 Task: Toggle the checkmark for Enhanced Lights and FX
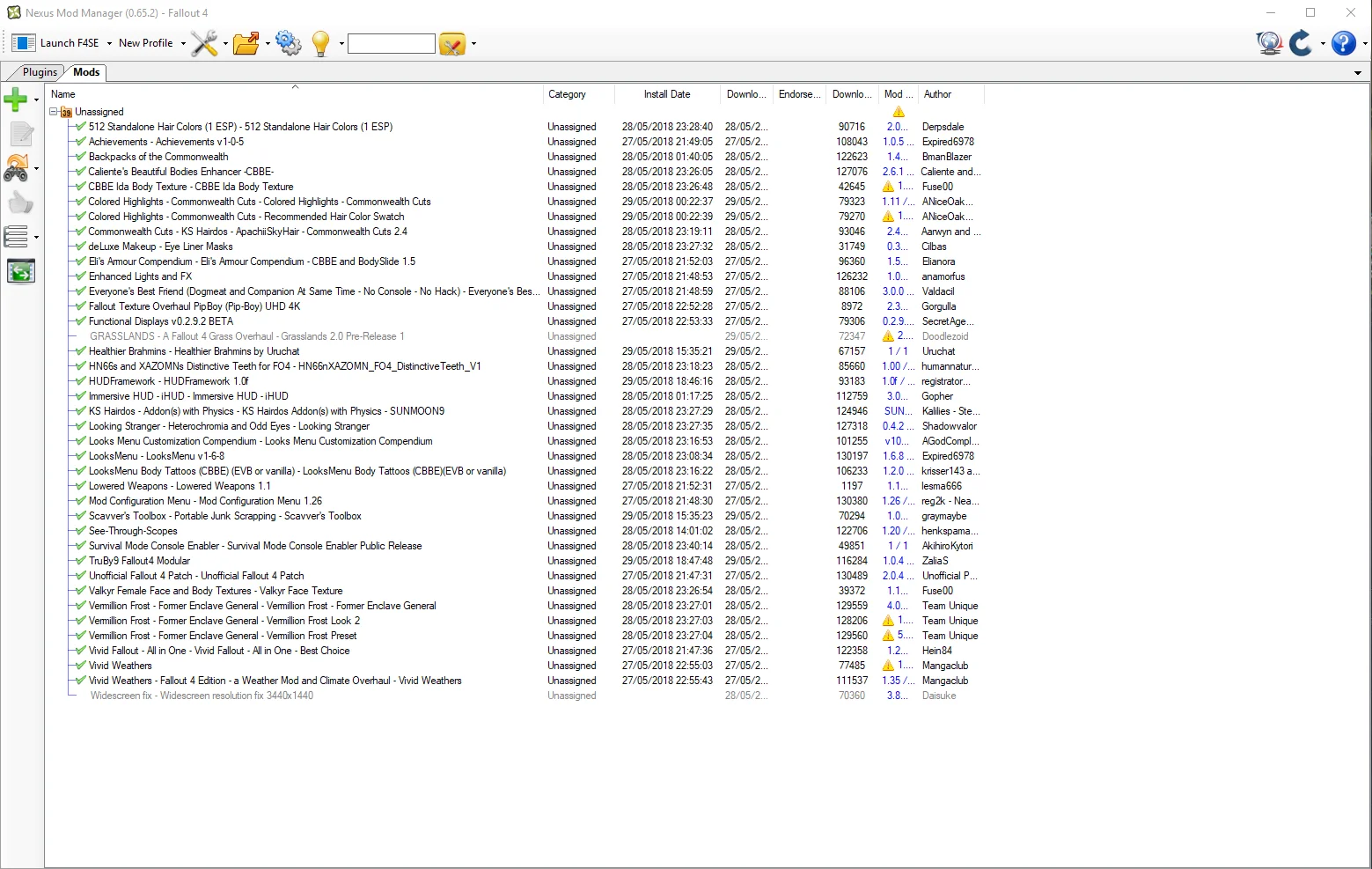(x=81, y=276)
